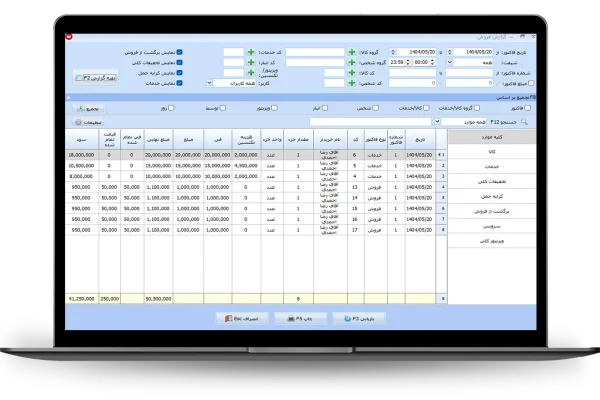Click the گروه شخص input field

point(315,62)
